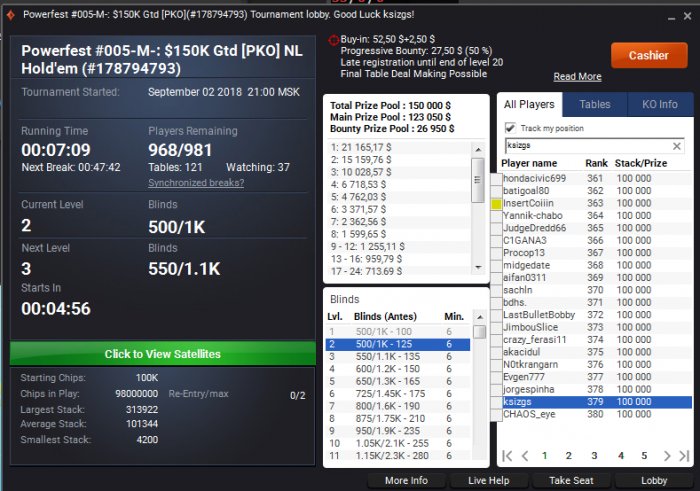This screenshot has width=700, height=491.
Task: Switch to the Tables tab
Action: pyautogui.click(x=595, y=104)
